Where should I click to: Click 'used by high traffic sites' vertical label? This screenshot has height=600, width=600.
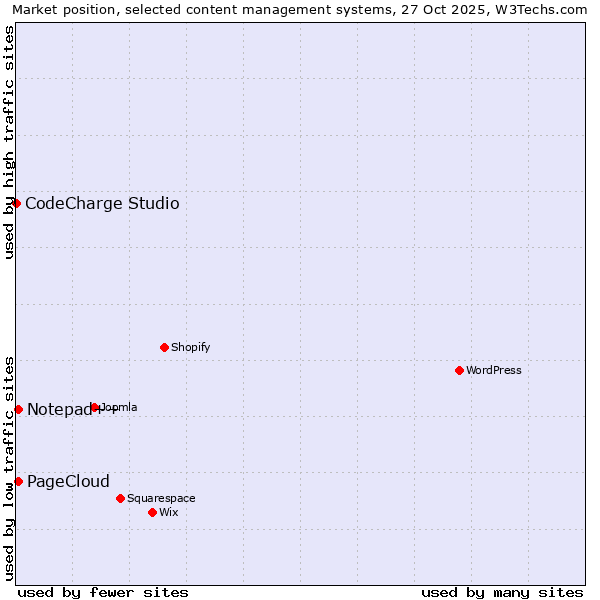(x=9, y=142)
